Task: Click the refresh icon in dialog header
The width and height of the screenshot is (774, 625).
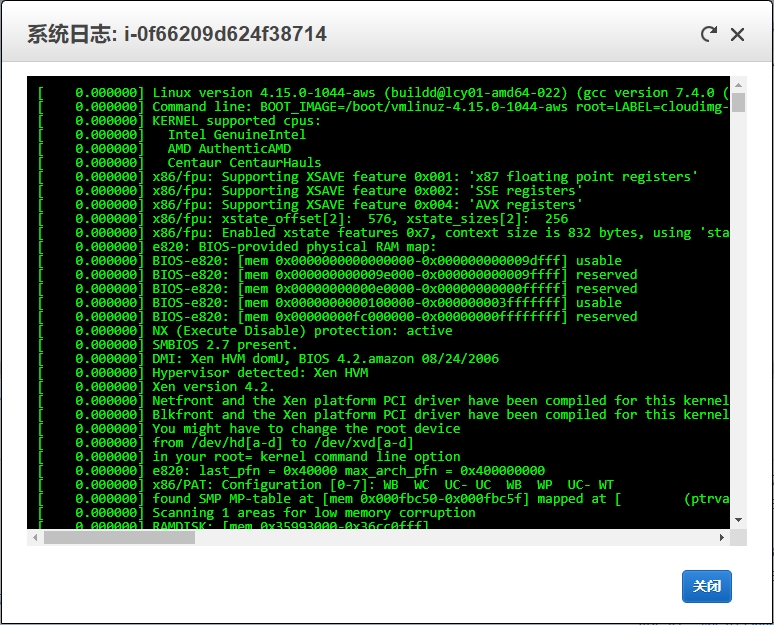Action: 709,34
